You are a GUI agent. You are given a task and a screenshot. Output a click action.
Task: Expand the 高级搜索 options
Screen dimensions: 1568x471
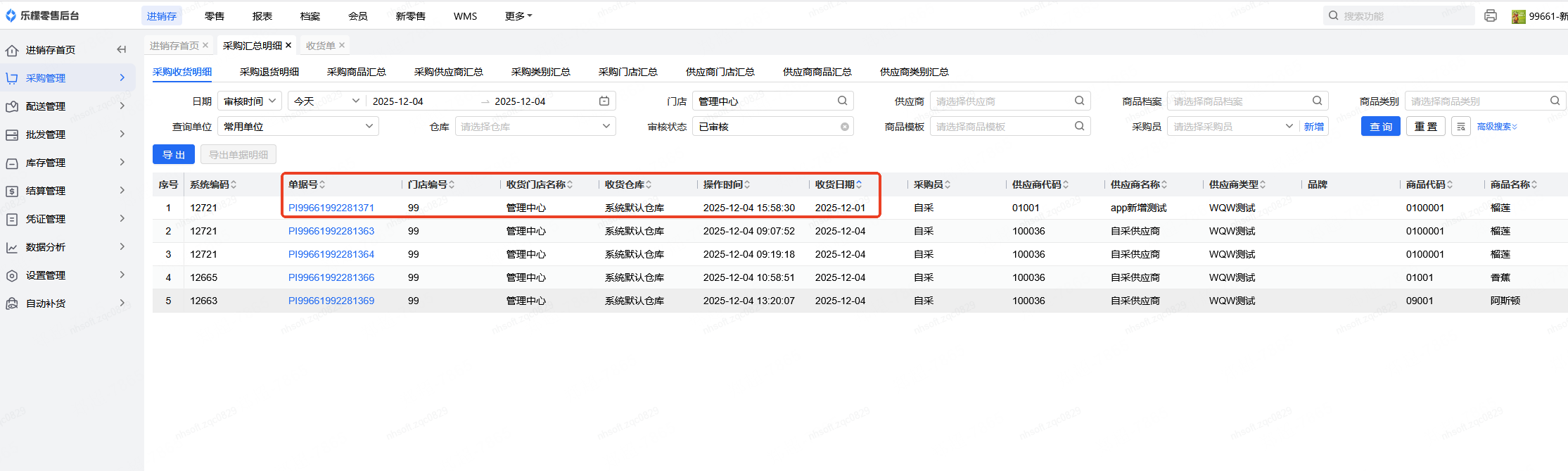click(x=1497, y=127)
